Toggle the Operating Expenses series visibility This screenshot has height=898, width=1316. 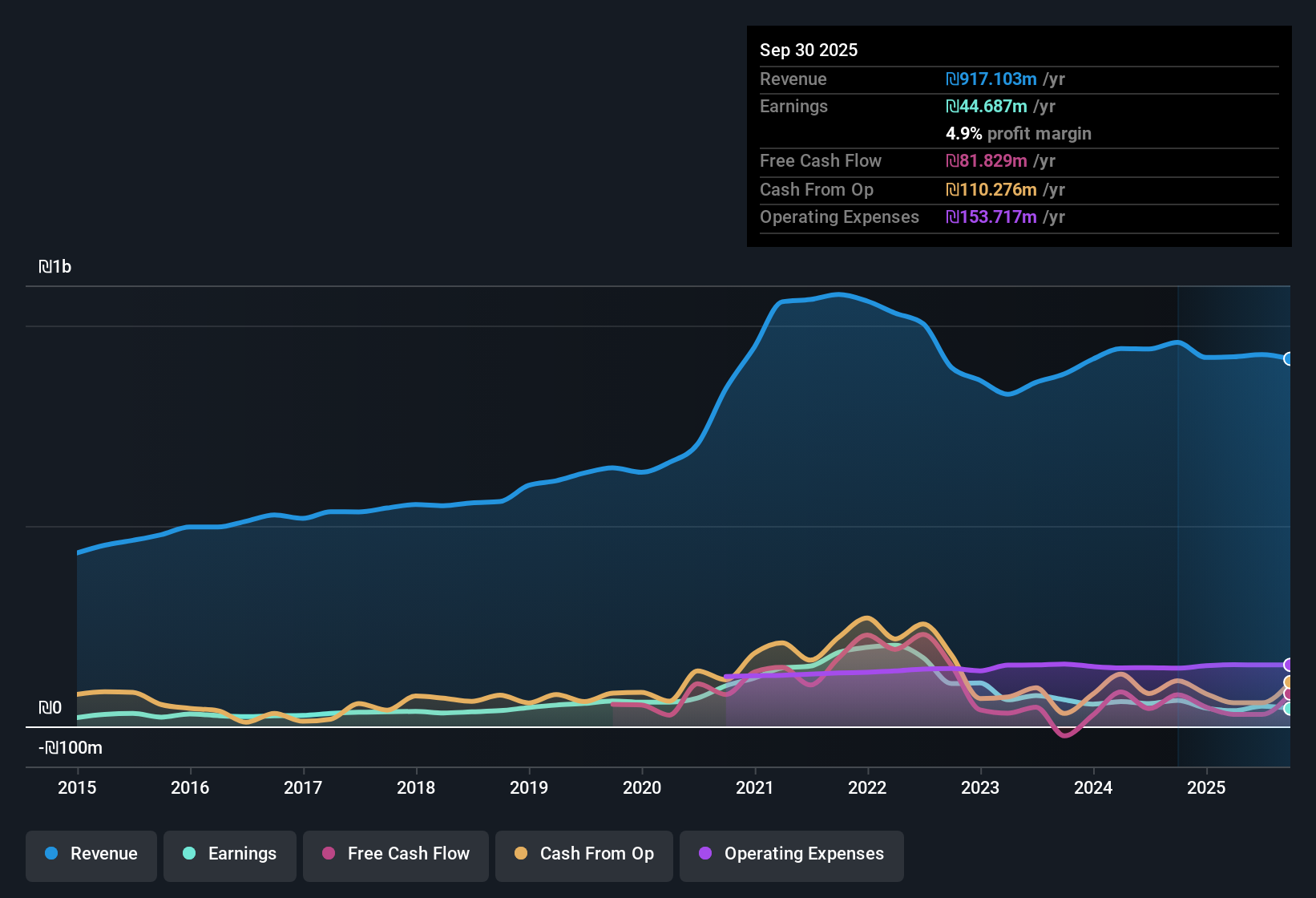click(x=791, y=854)
